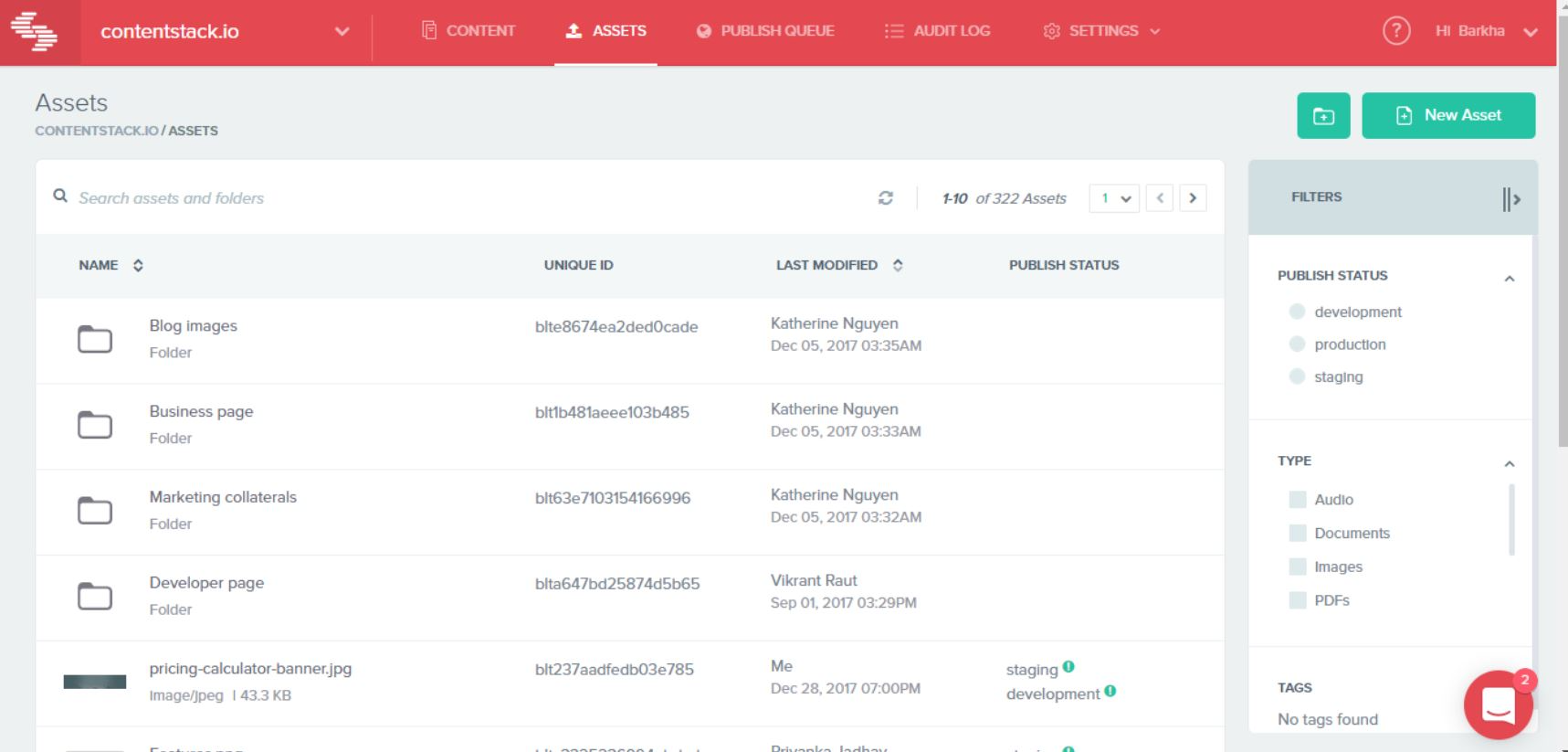Collapse the Publish Status filter section
Screen dimensions: 1568x752
[1510, 278]
